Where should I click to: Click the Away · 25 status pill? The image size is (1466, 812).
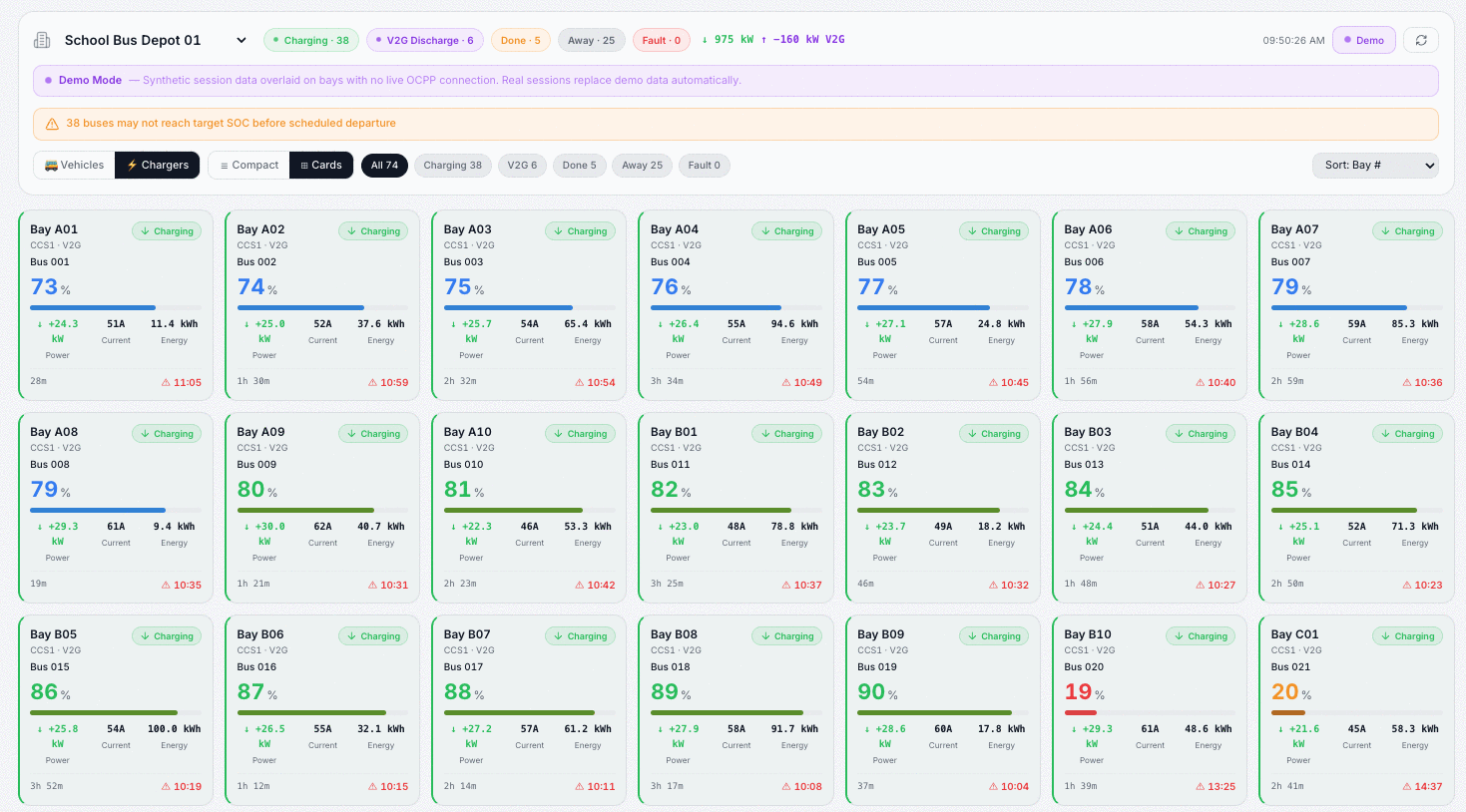pos(592,40)
